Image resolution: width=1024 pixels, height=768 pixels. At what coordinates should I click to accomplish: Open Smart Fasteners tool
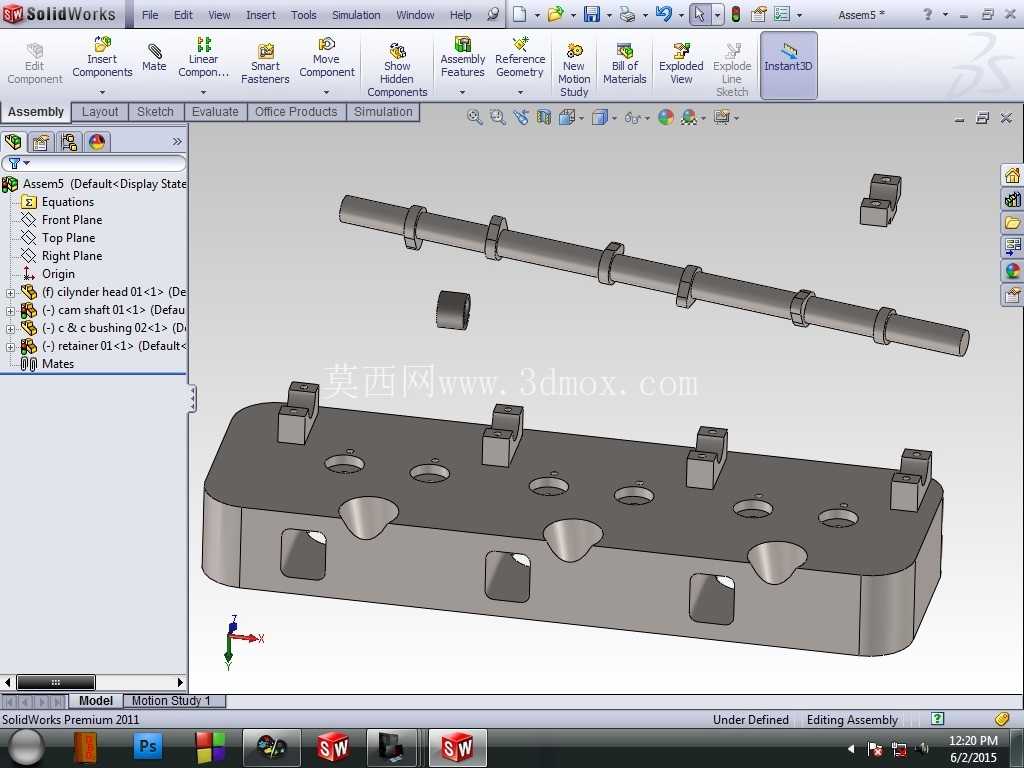click(x=265, y=64)
